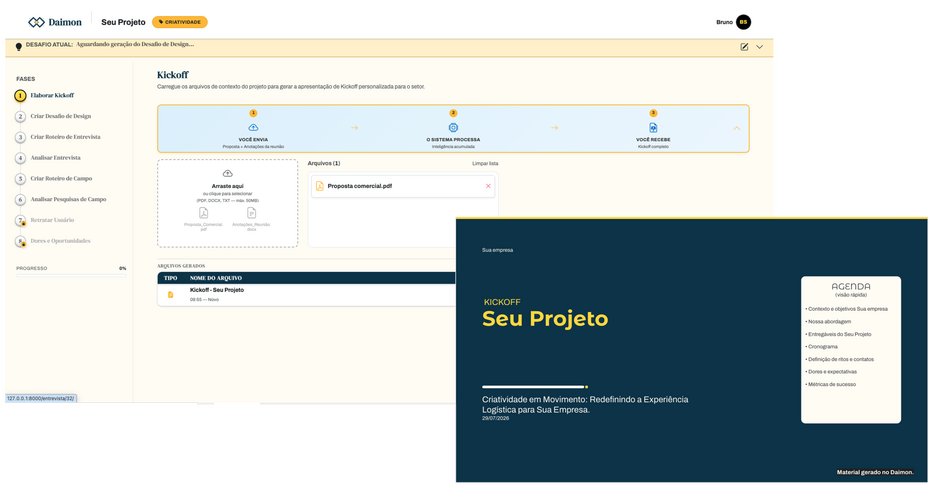This screenshot has width=930, height=486.
Task: Click the Criatividade tag badge
Action: [180, 22]
